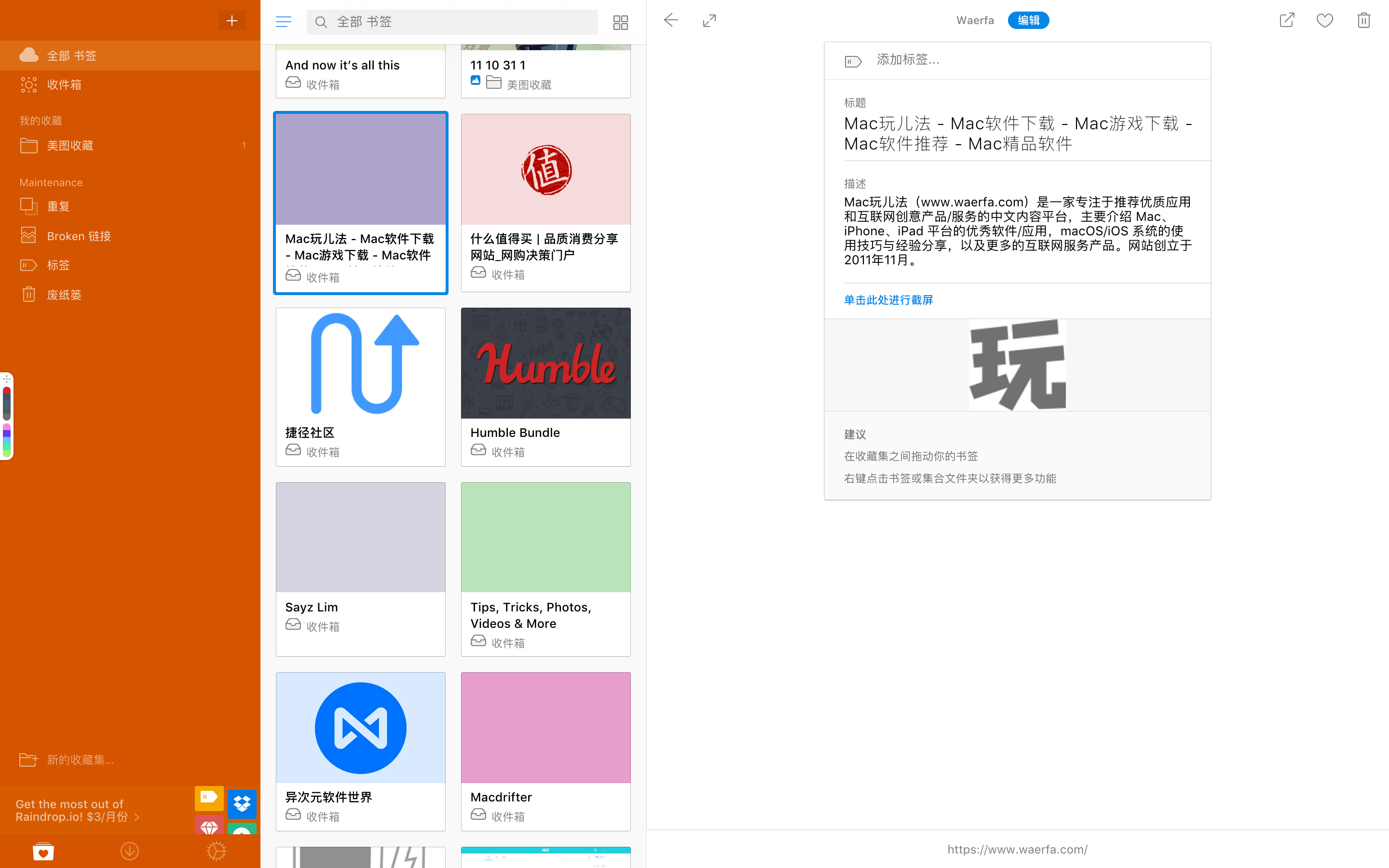Screen dimensions: 1389x868
Task: Select the Tips, Tricks, Photos bookmark card
Action: click(545, 569)
